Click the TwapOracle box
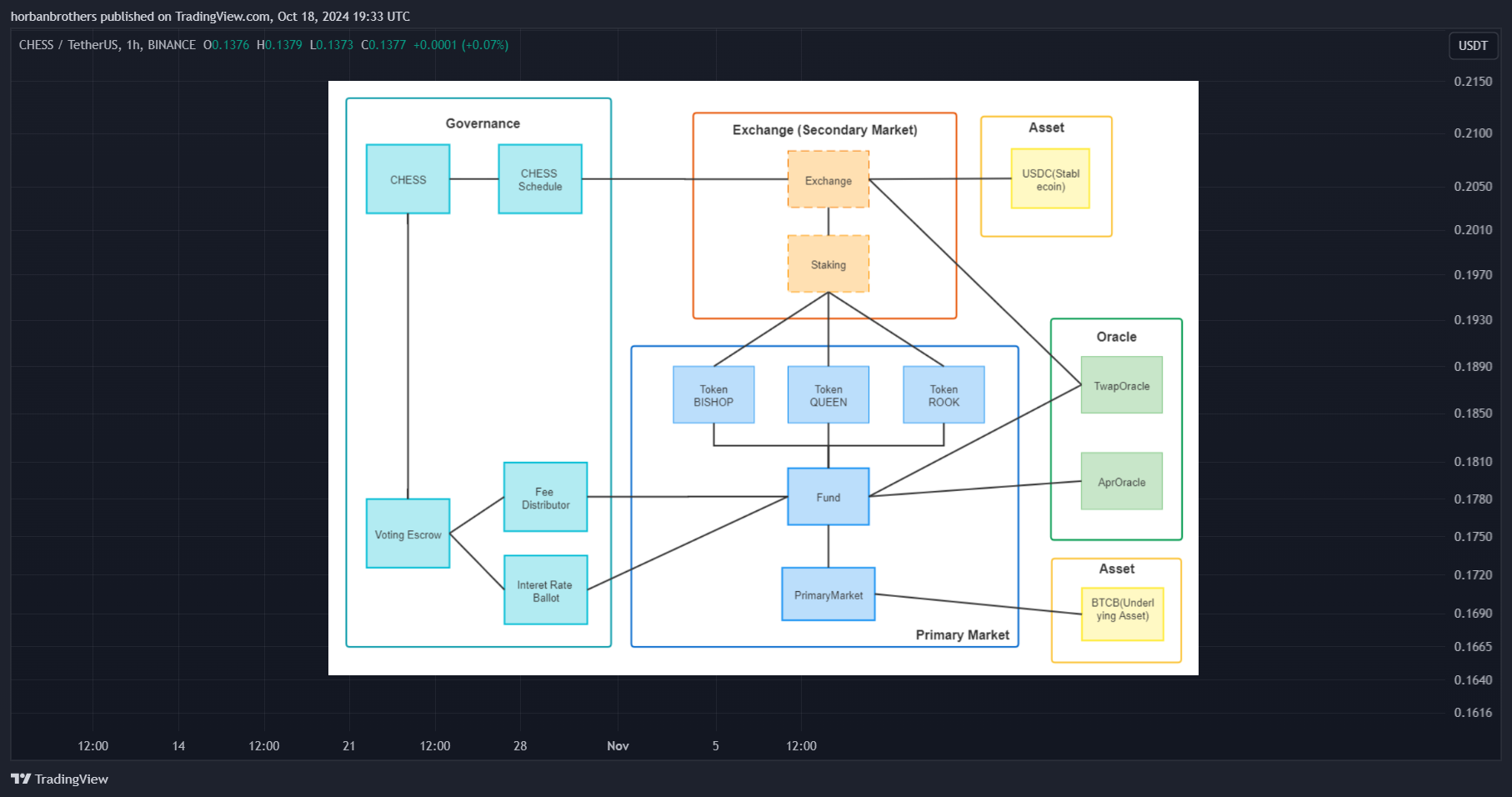The width and height of the screenshot is (1512, 797). point(1122,385)
